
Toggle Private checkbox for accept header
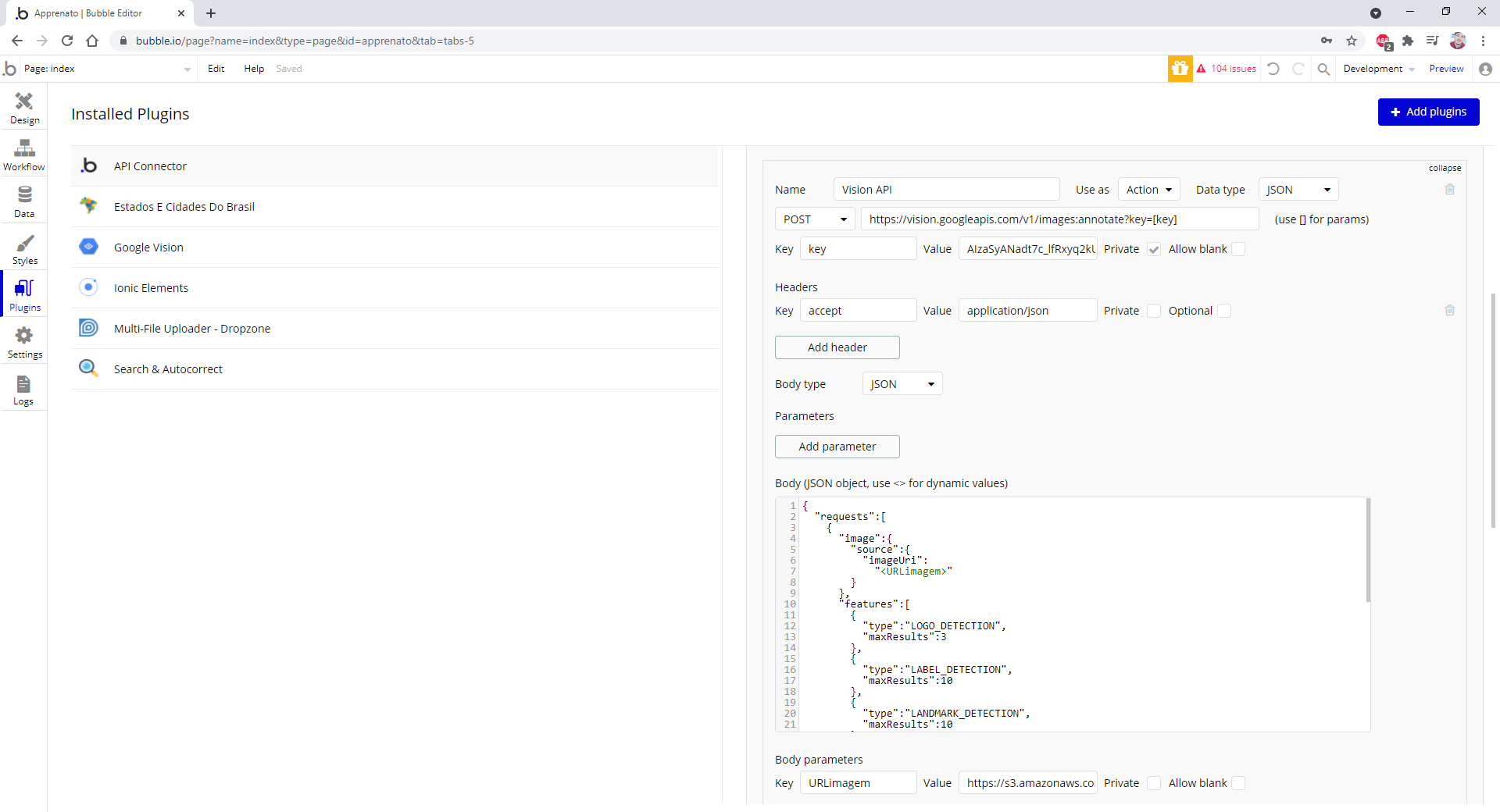(x=1154, y=311)
